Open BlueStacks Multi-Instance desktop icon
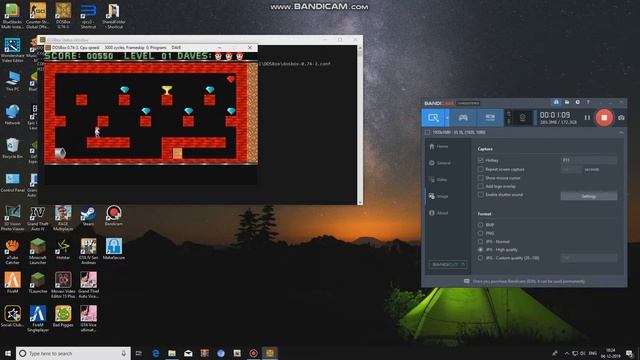 [x=12, y=16]
